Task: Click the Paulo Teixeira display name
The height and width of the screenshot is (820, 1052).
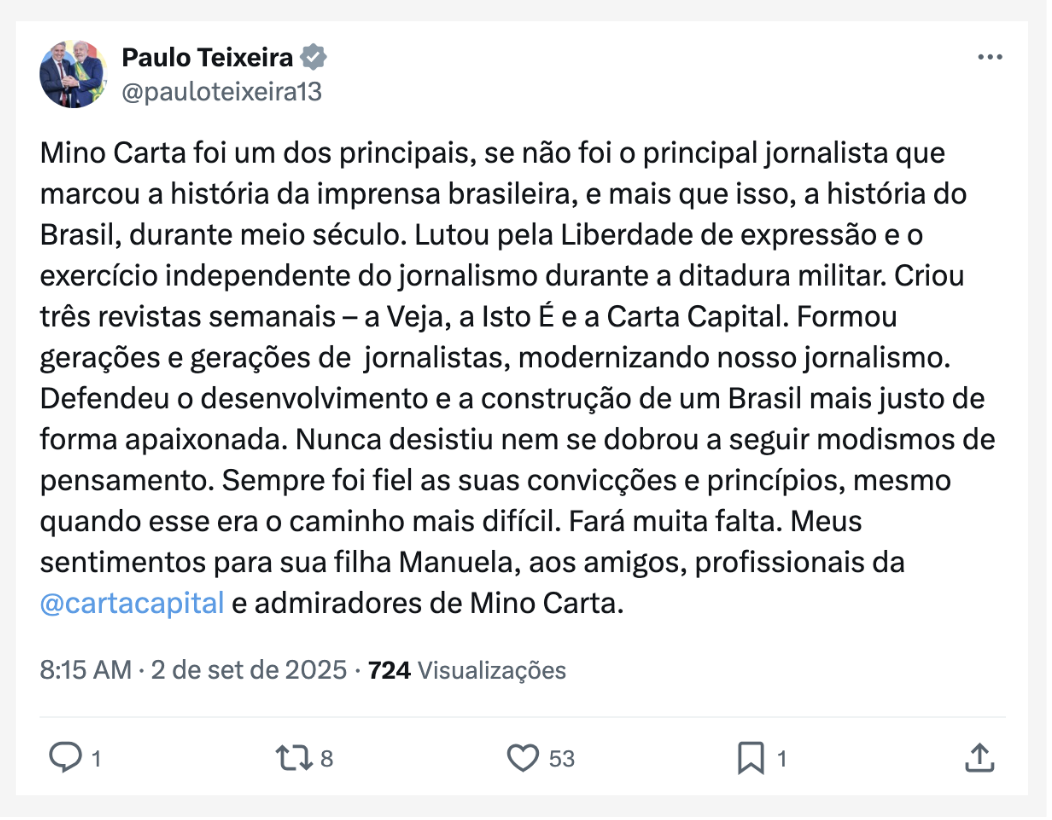Action: pos(209,57)
